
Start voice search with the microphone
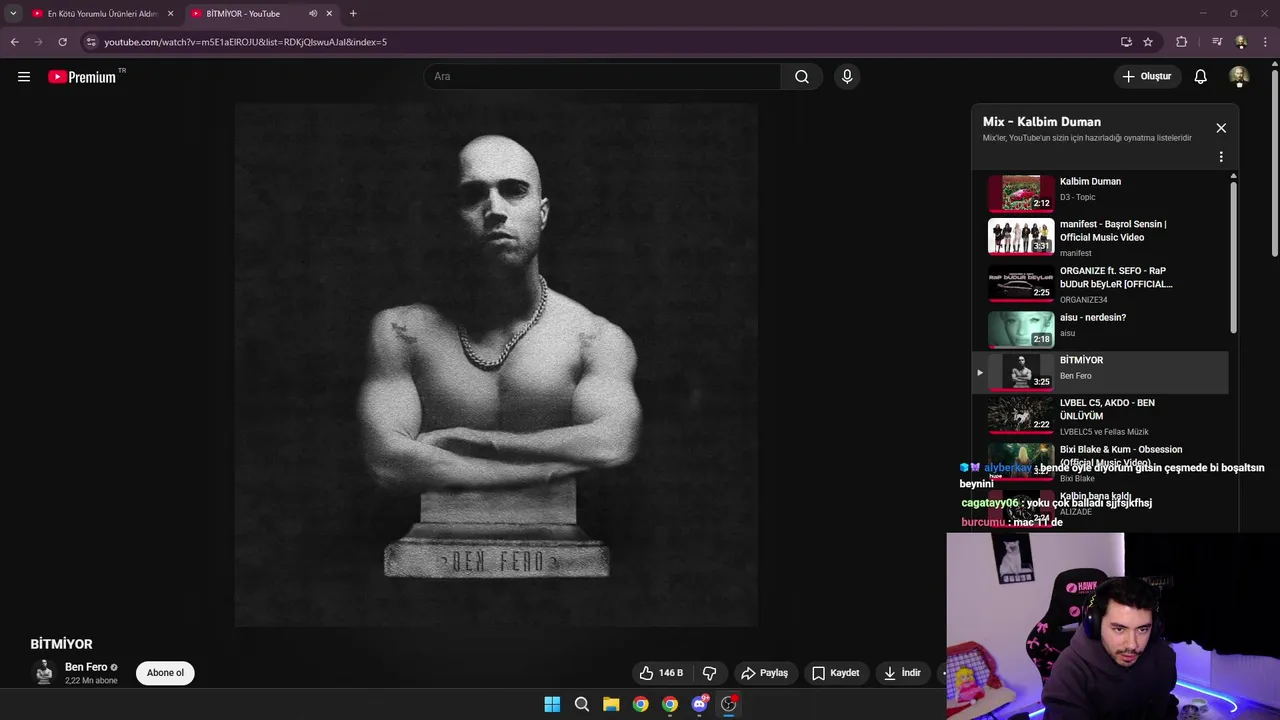coord(847,77)
